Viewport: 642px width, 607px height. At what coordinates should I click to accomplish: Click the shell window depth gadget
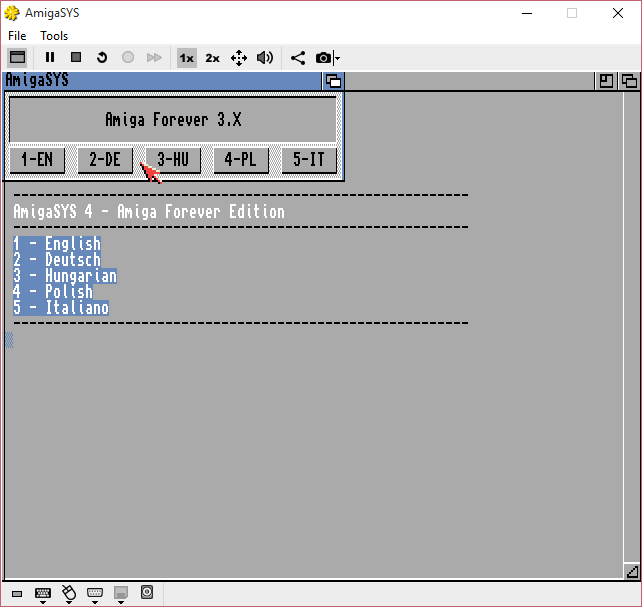point(629,81)
